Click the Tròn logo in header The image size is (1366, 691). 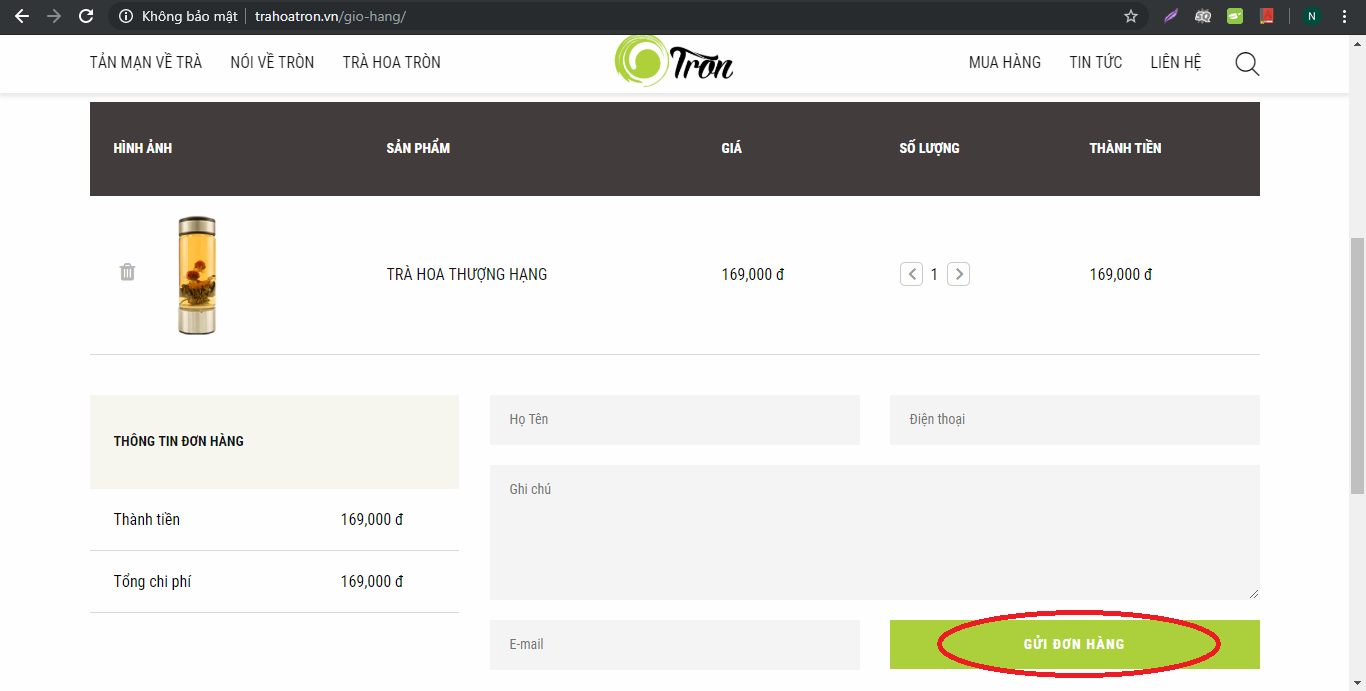point(674,61)
